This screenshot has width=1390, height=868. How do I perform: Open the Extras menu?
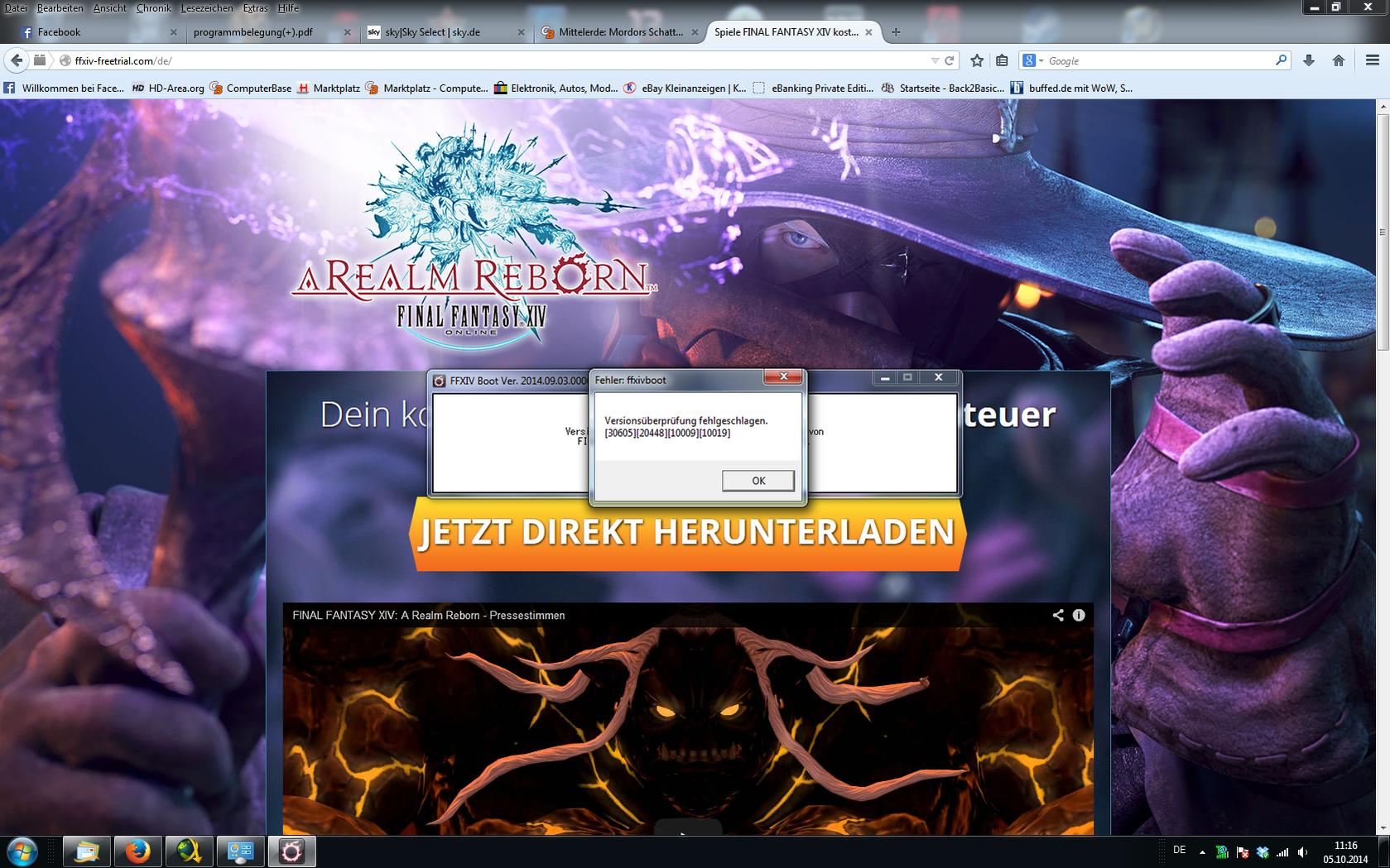click(256, 8)
